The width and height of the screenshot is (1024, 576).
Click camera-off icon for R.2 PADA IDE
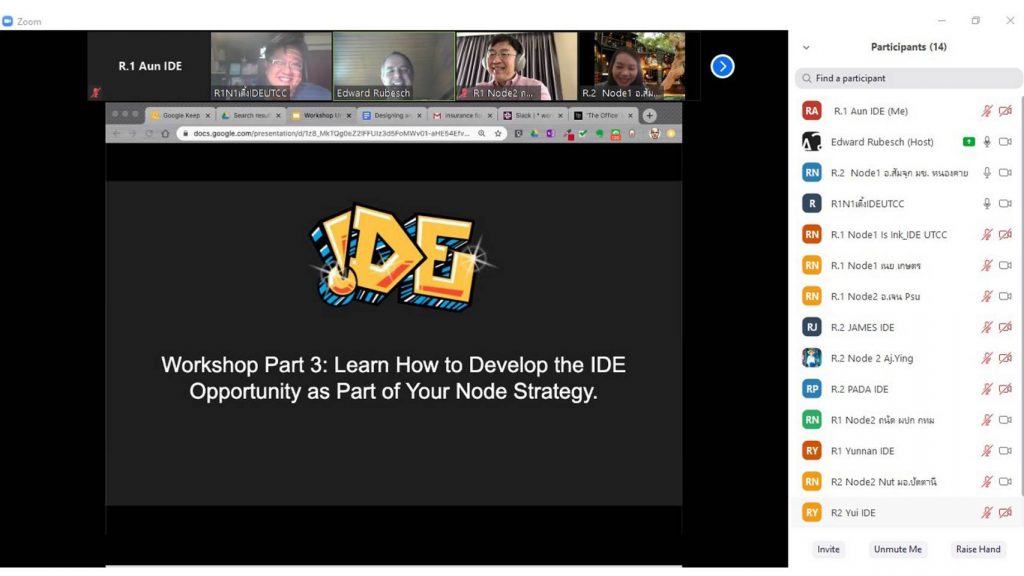pyautogui.click(x=1005, y=389)
